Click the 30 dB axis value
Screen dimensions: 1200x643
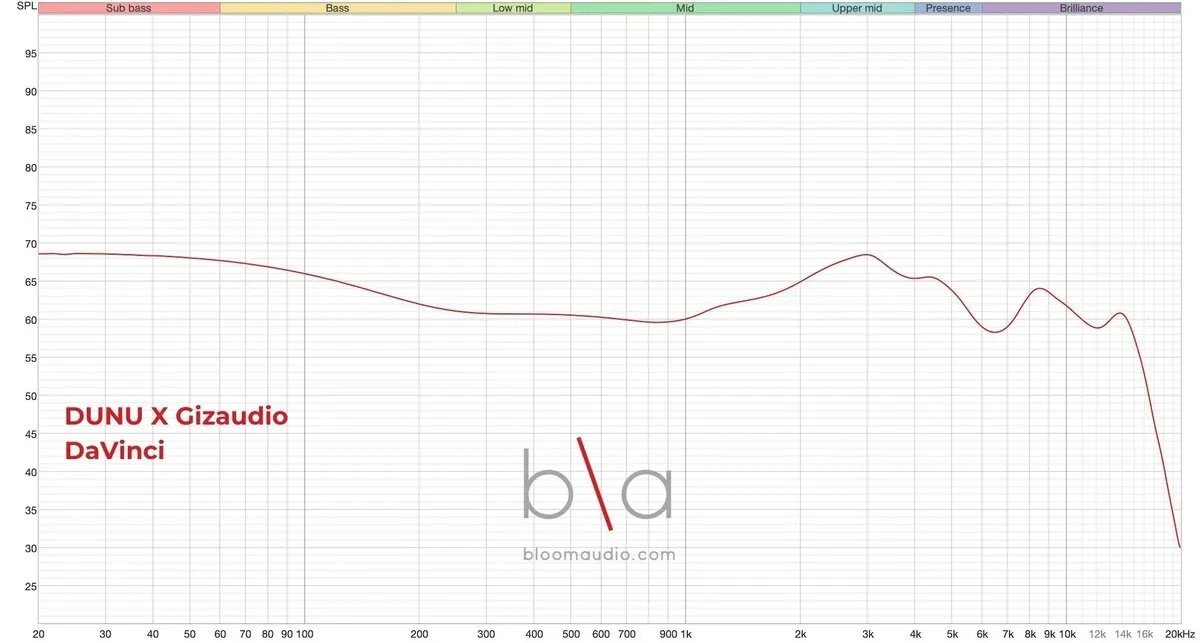[x=30, y=548]
